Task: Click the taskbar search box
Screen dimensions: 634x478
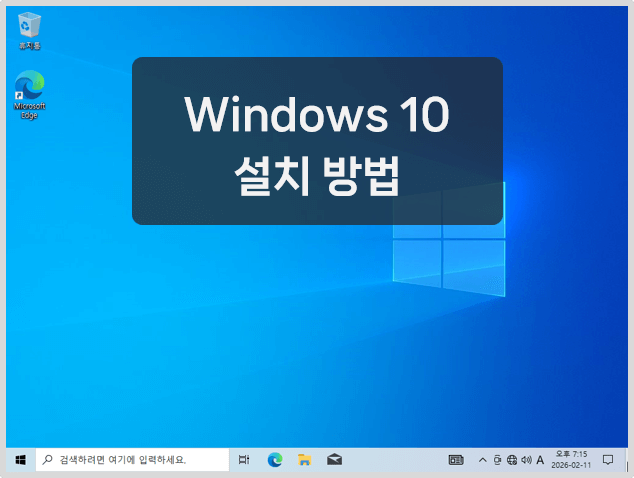Action: (133, 460)
